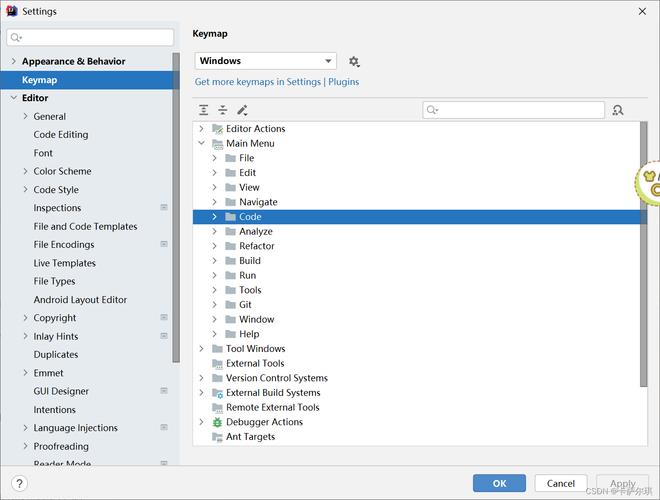Viewport: 660px width, 500px height.
Task: Select Refactor in the keymap tree
Action: tap(256, 246)
